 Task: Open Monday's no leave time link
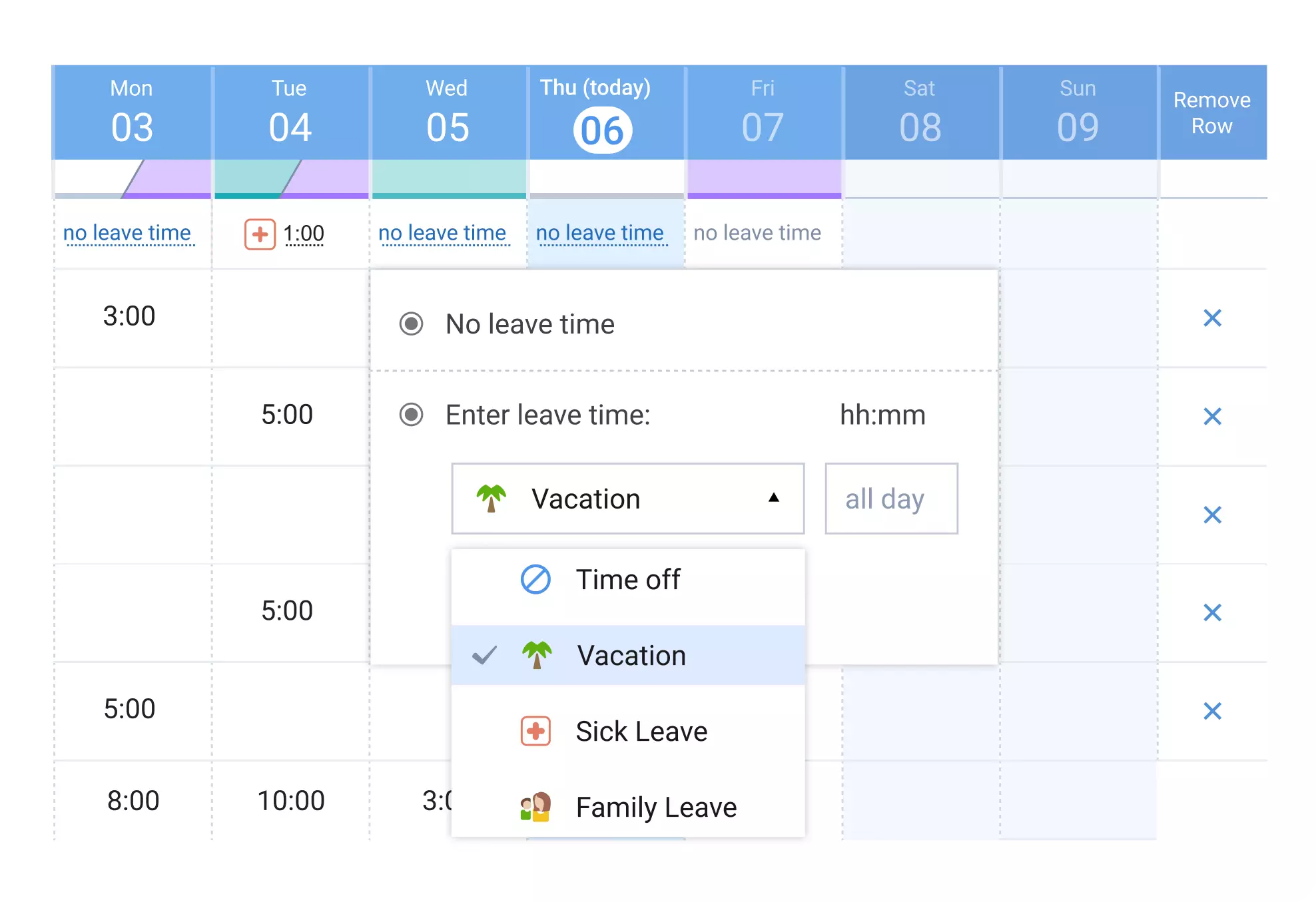point(127,233)
